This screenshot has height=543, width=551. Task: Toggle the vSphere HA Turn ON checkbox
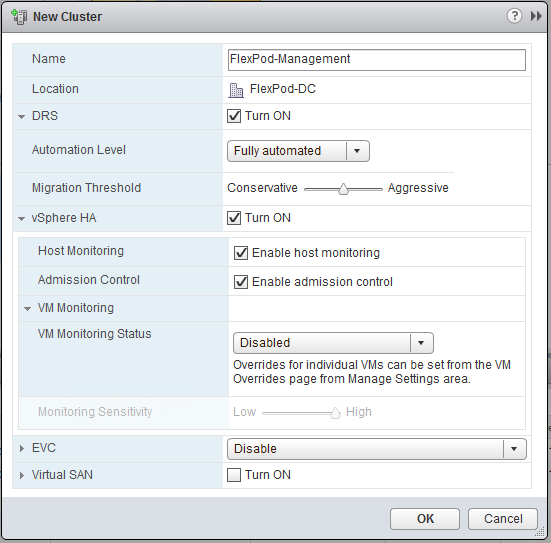pos(234,218)
